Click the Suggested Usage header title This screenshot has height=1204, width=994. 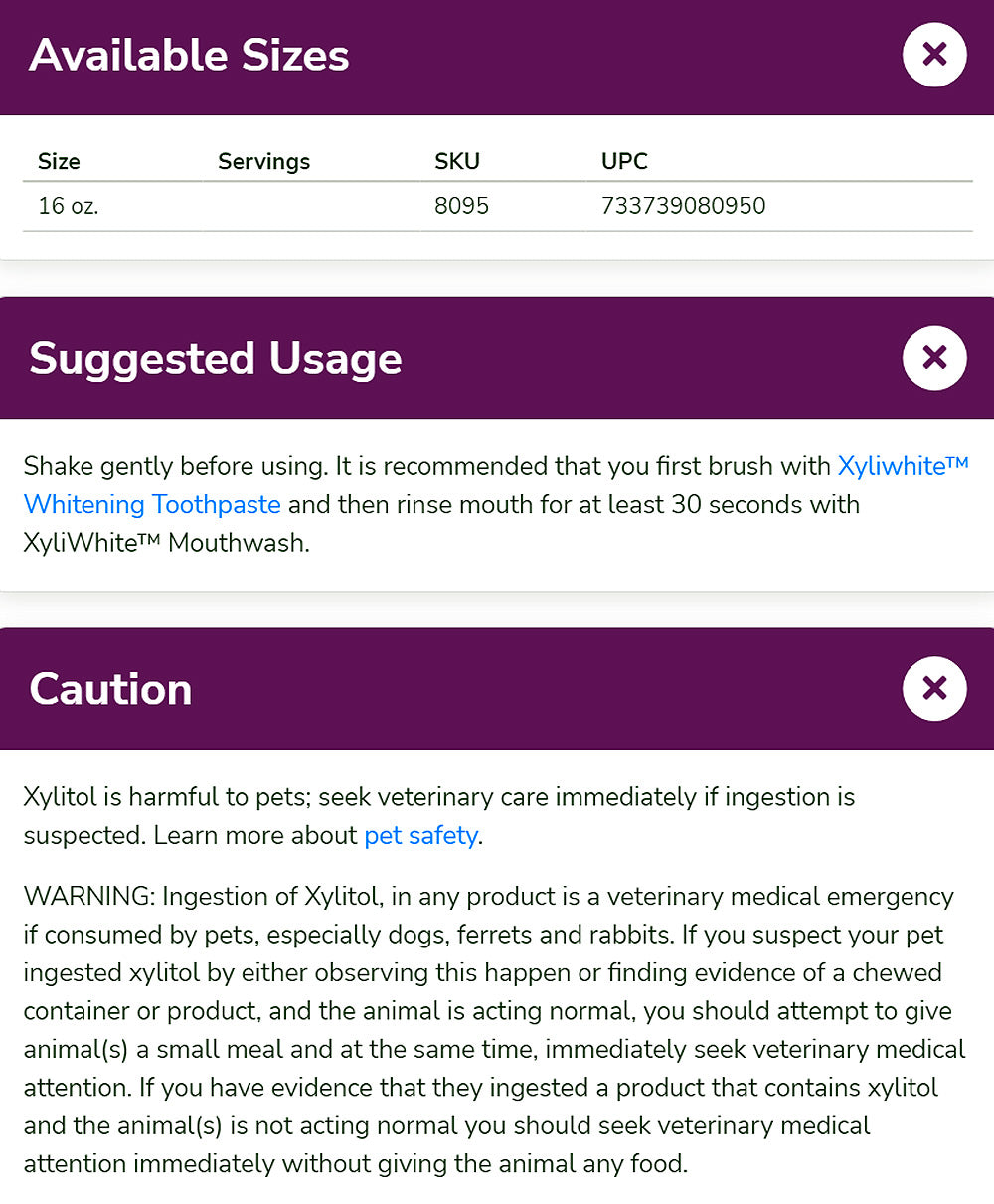[x=215, y=358]
